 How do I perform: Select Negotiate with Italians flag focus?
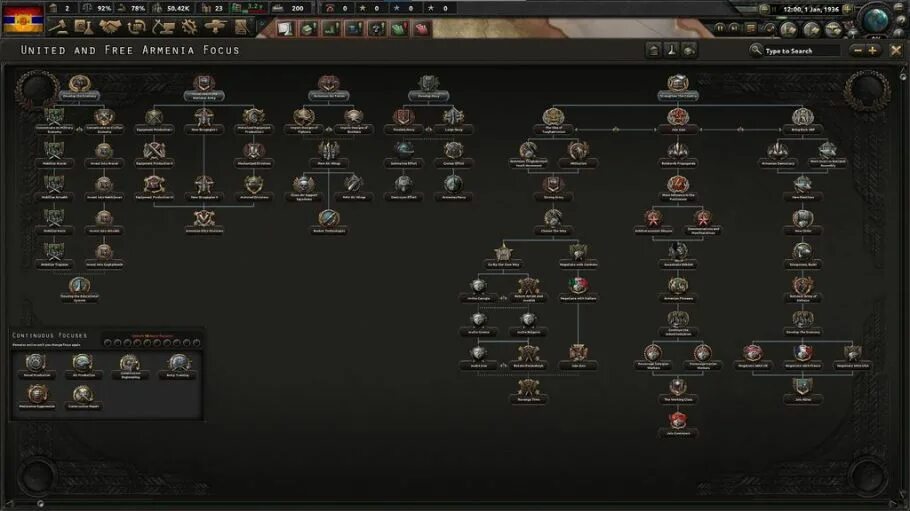(x=578, y=289)
